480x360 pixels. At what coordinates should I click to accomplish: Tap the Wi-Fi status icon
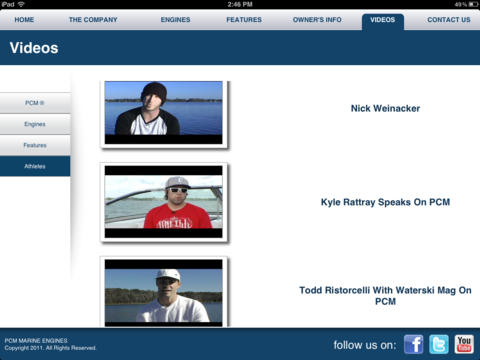21,4
